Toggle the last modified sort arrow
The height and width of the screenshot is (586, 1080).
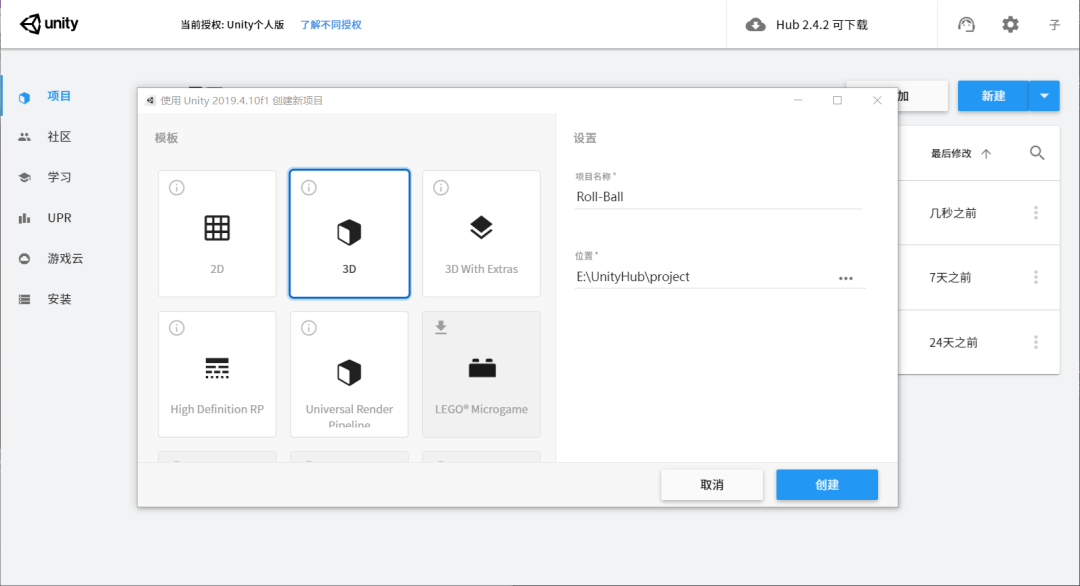click(x=986, y=154)
